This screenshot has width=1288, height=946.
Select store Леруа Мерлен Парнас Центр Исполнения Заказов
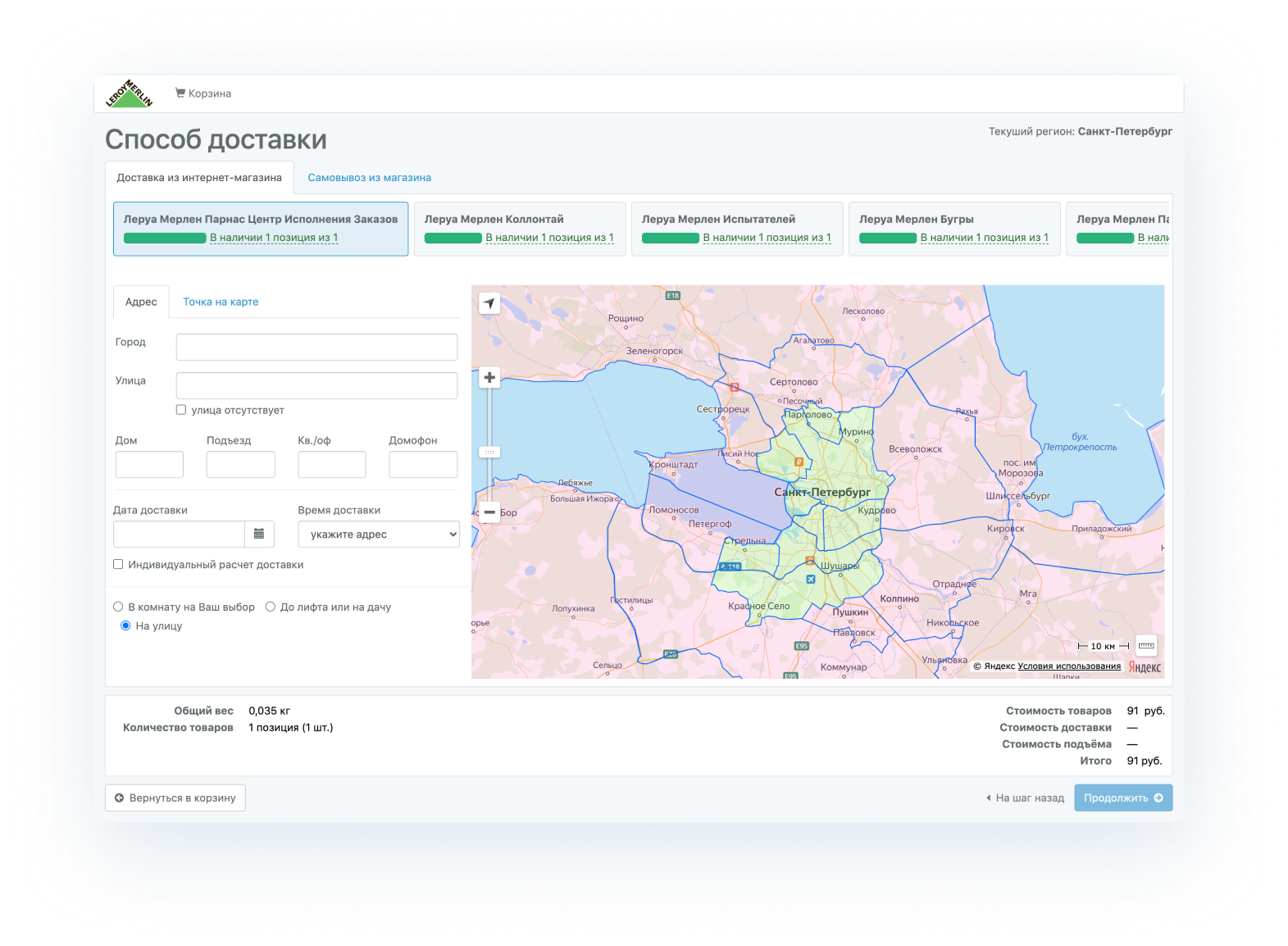point(261,229)
